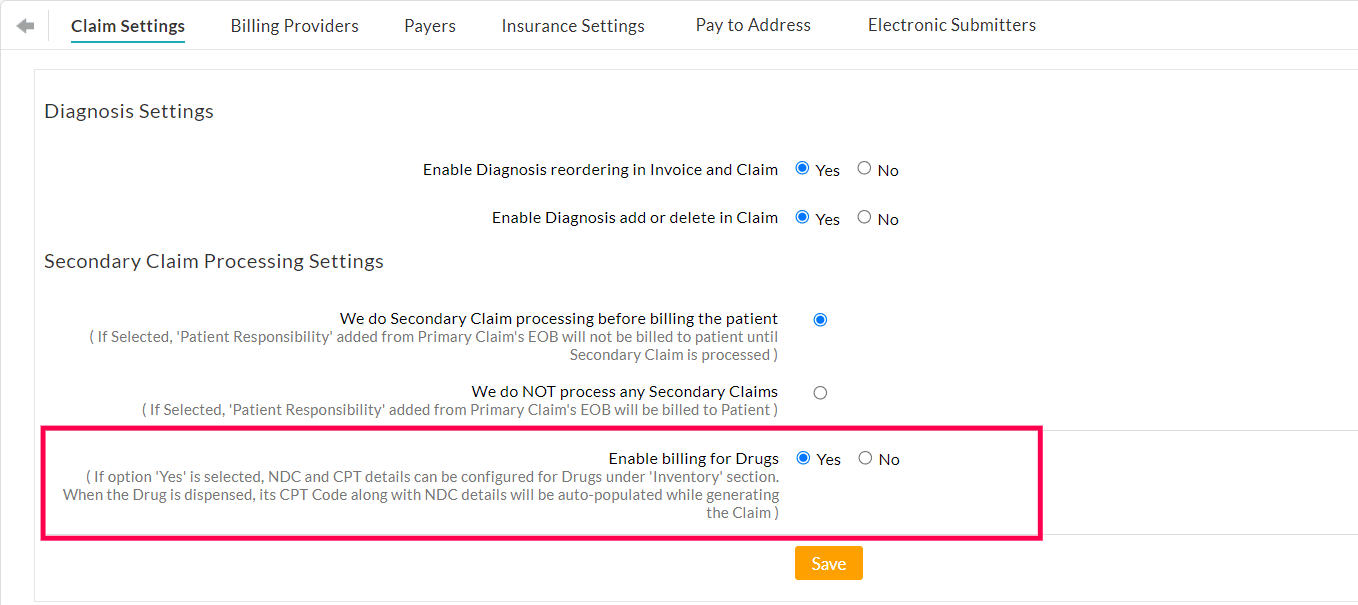The width and height of the screenshot is (1358, 605).
Task: Return to the Claim Settings tab
Action: pyautogui.click(x=127, y=27)
